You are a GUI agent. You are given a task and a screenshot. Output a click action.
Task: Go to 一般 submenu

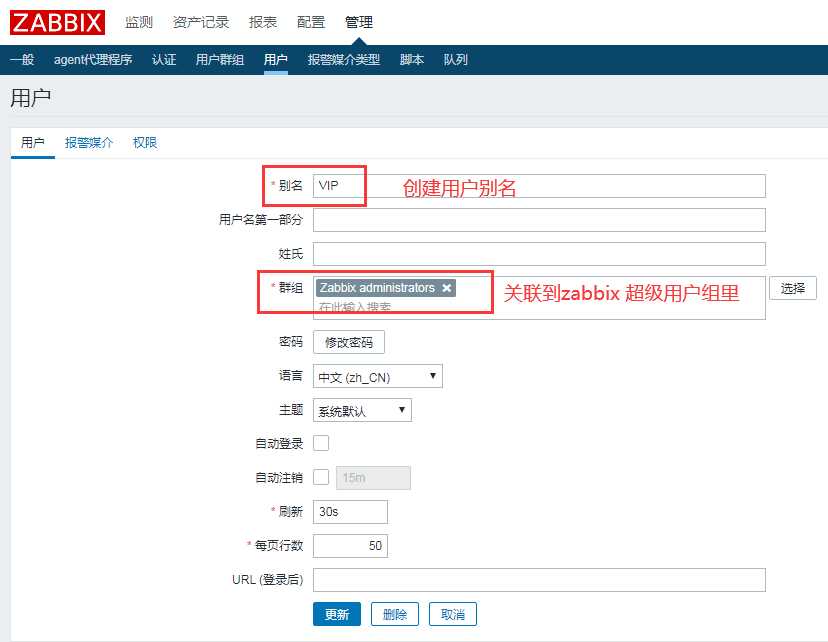[x=22, y=60]
